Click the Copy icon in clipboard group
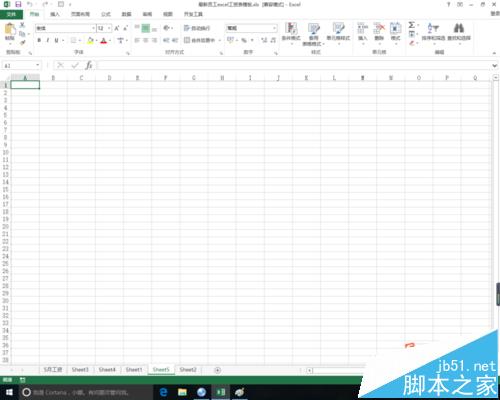 22,34
